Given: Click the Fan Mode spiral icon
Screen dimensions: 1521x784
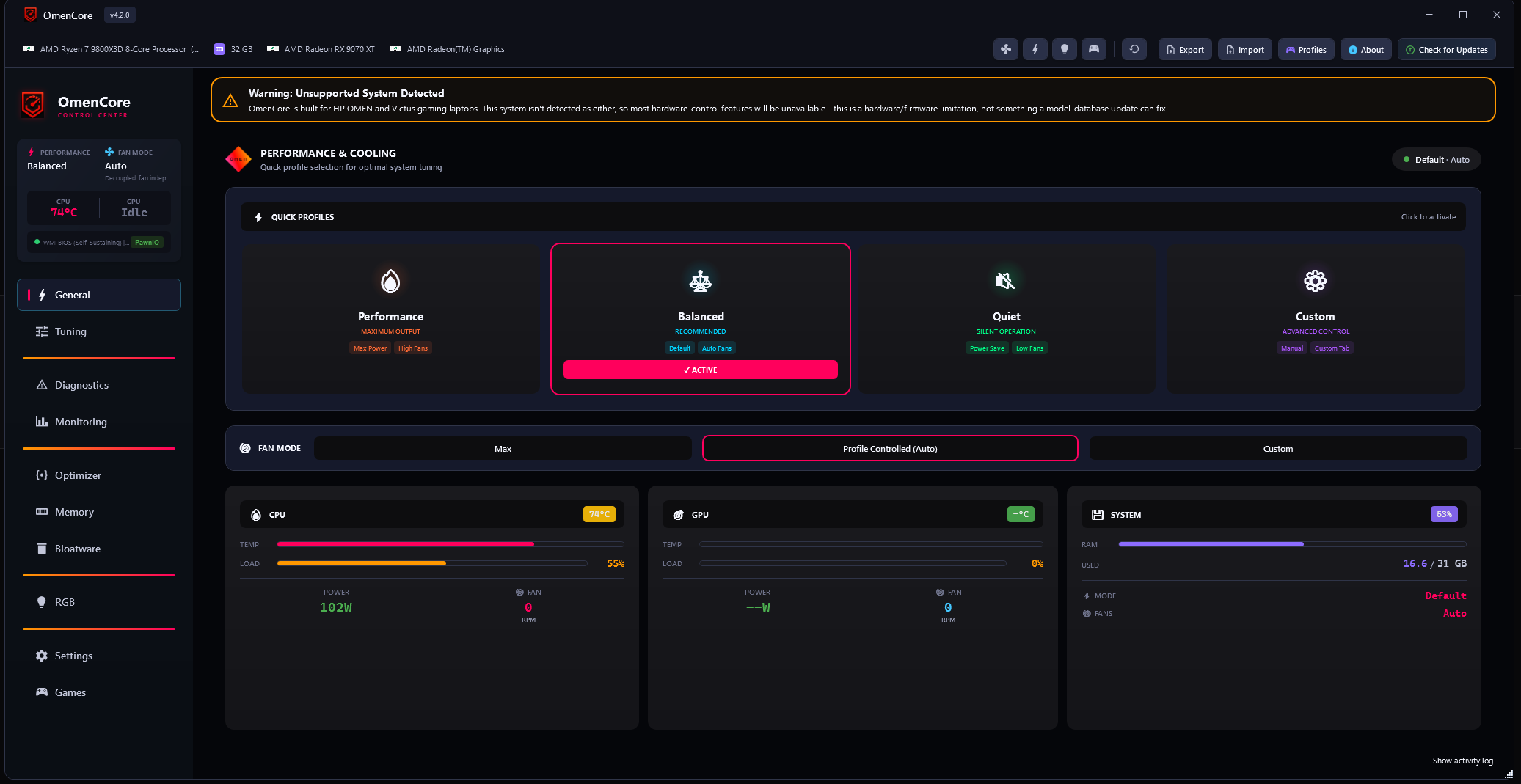Looking at the screenshot, I should click(x=245, y=448).
